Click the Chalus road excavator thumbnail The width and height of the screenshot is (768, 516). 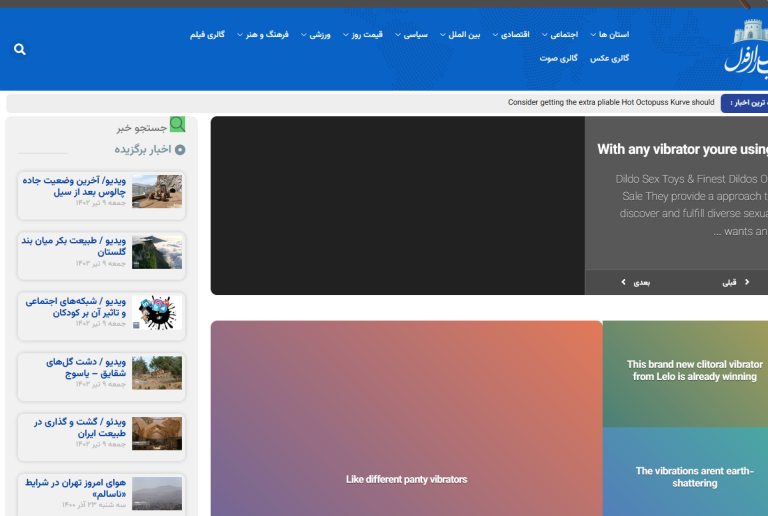[157, 191]
